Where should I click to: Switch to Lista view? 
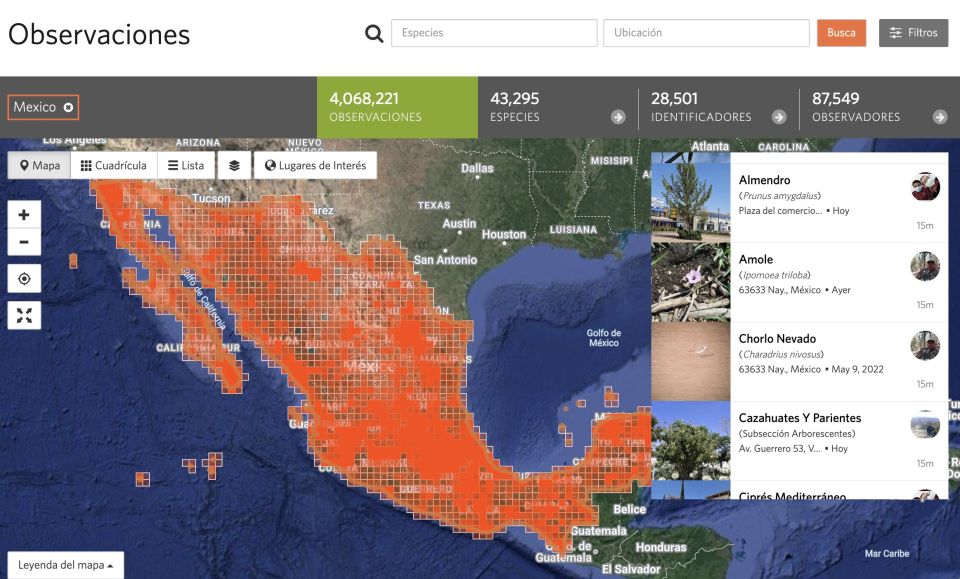pos(186,165)
